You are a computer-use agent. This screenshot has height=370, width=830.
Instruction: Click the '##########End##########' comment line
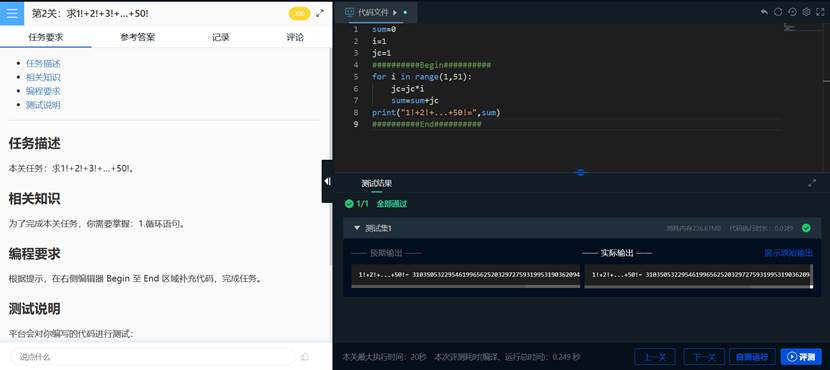click(x=427, y=124)
